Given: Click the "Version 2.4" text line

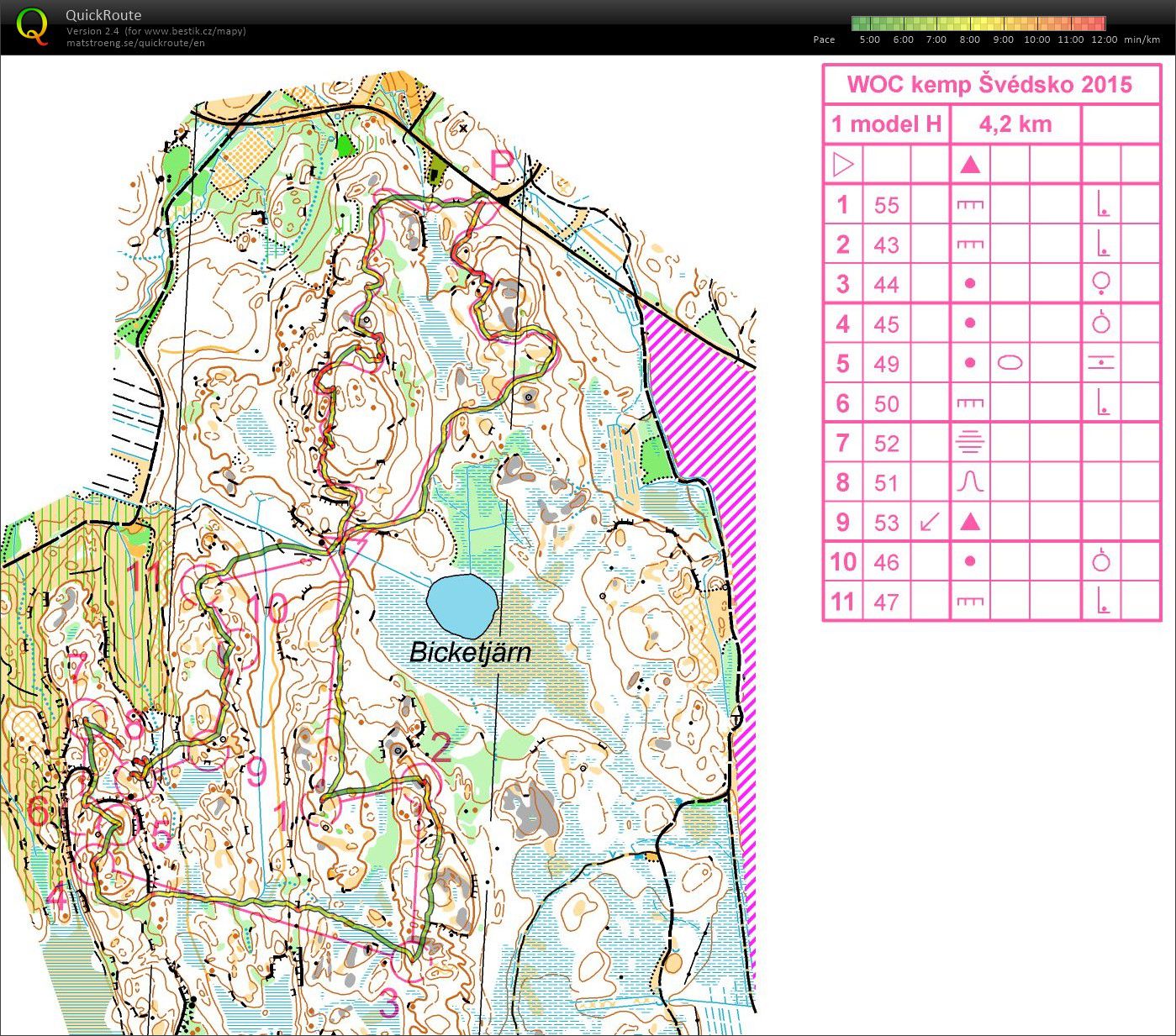Looking at the screenshot, I should 156,31.
